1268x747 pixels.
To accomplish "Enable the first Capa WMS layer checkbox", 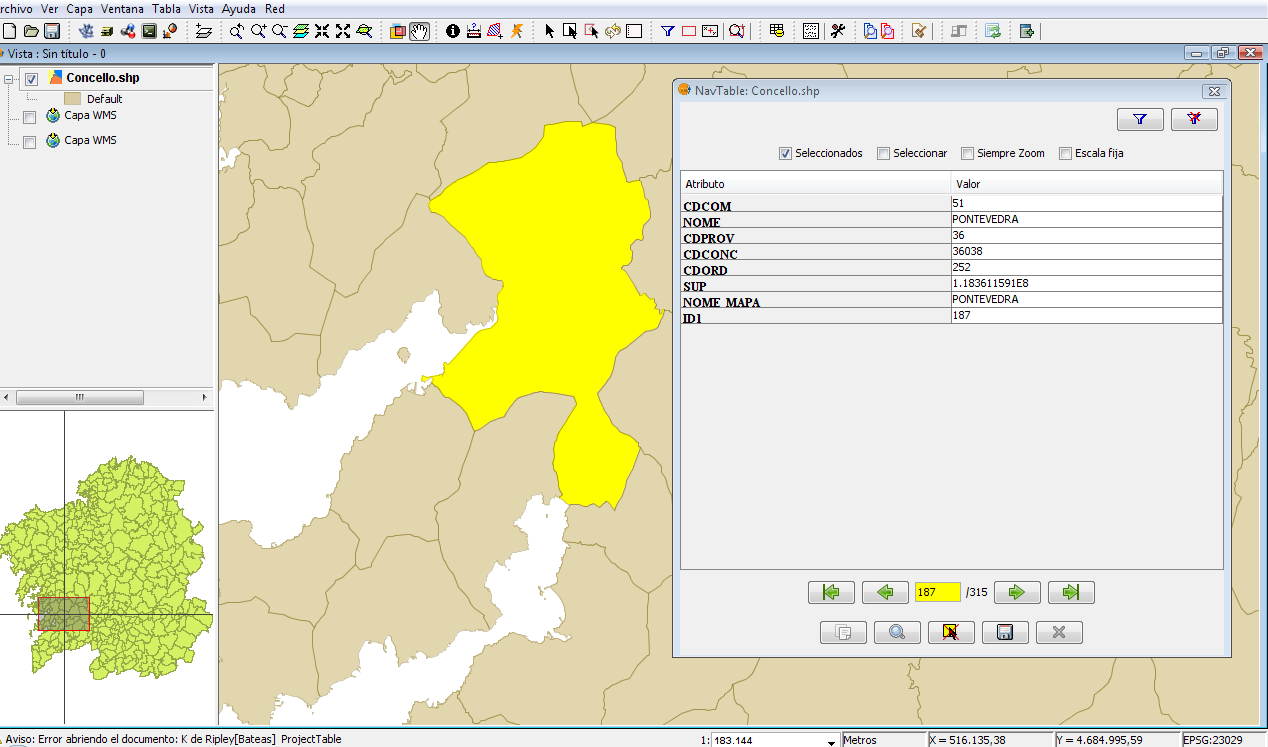I will tap(29, 117).
